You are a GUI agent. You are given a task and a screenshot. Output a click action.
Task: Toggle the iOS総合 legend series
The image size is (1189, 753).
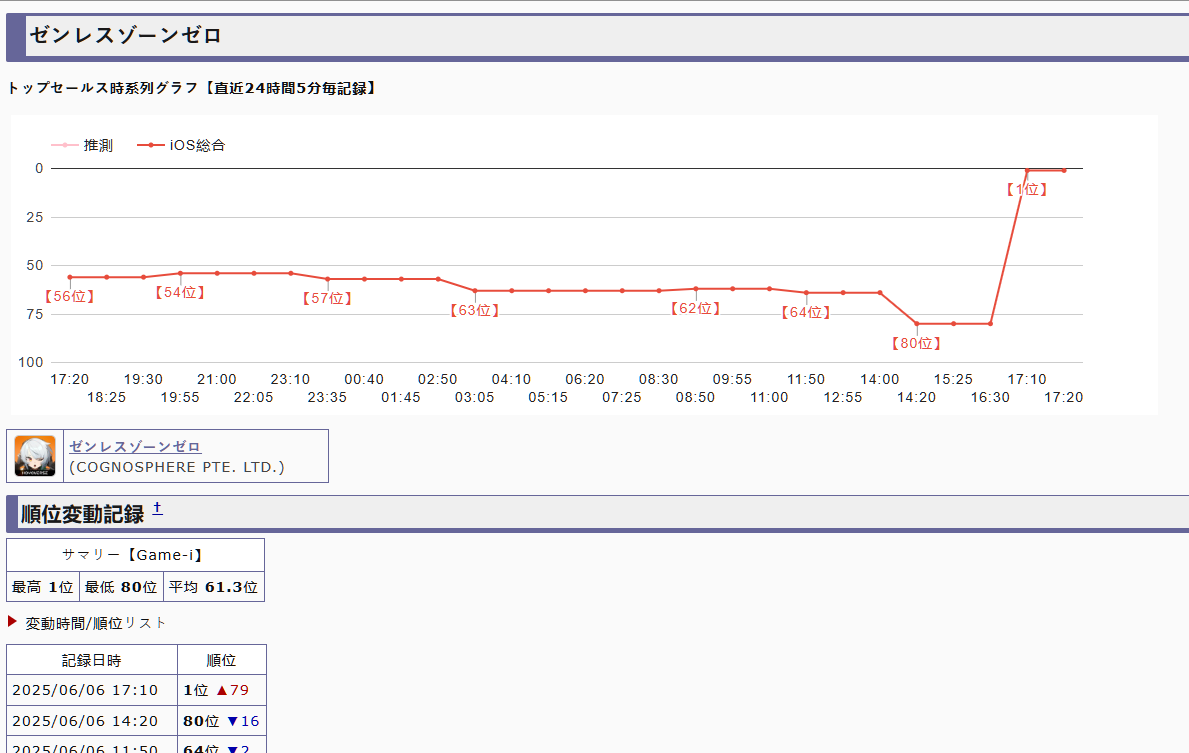pyautogui.click(x=181, y=145)
